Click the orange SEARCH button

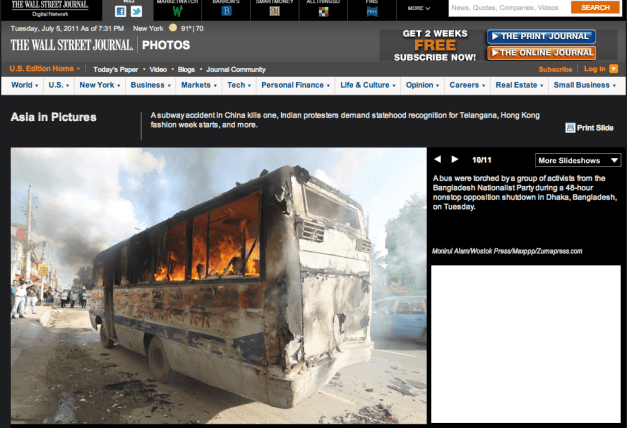pos(596,8)
